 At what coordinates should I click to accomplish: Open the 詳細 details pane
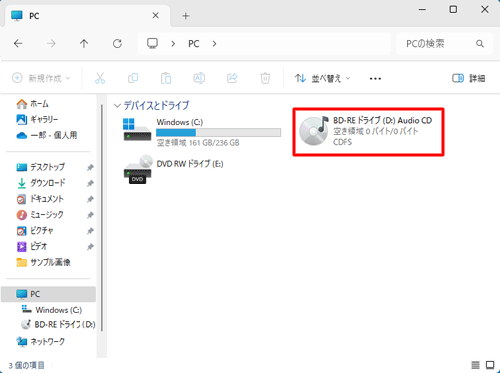coord(468,78)
